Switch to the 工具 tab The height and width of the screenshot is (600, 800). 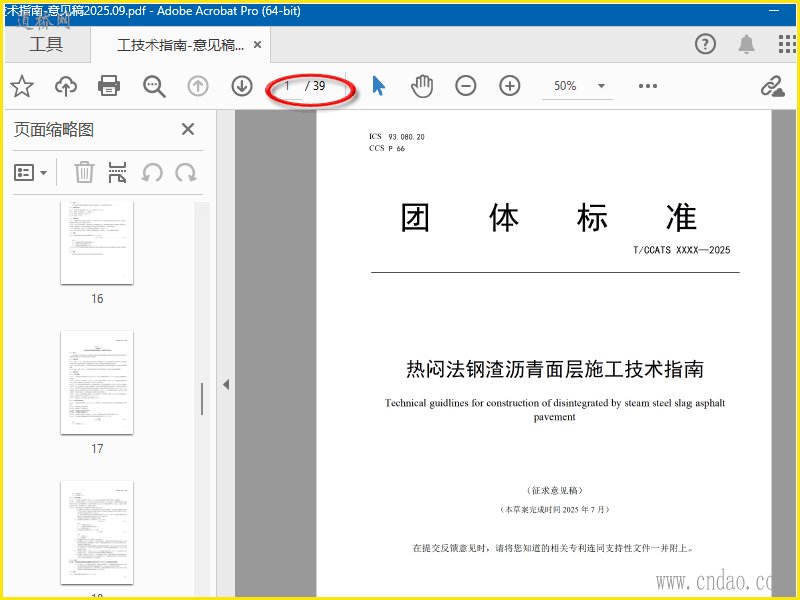tap(46, 44)
